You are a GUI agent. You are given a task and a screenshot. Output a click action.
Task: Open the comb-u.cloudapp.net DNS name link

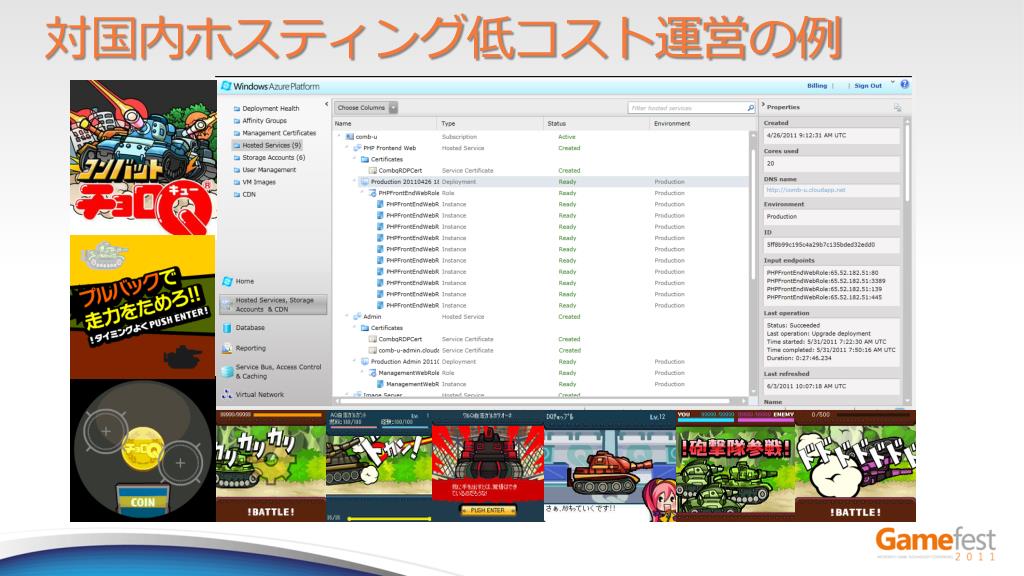point(806,190)
